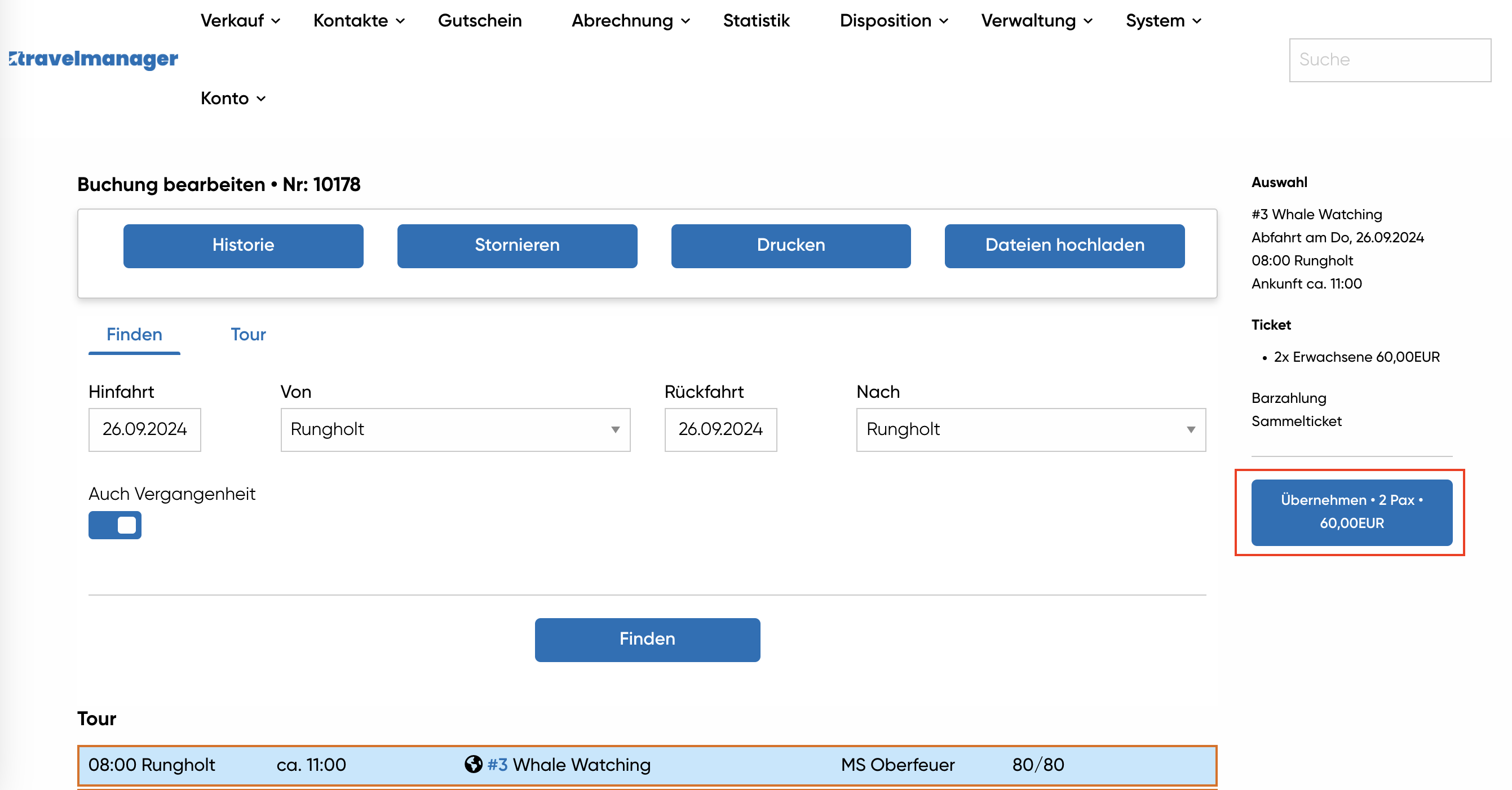Open the Verkauf menu
This screenshot has height=790, width=1512.
coord(241,20)
